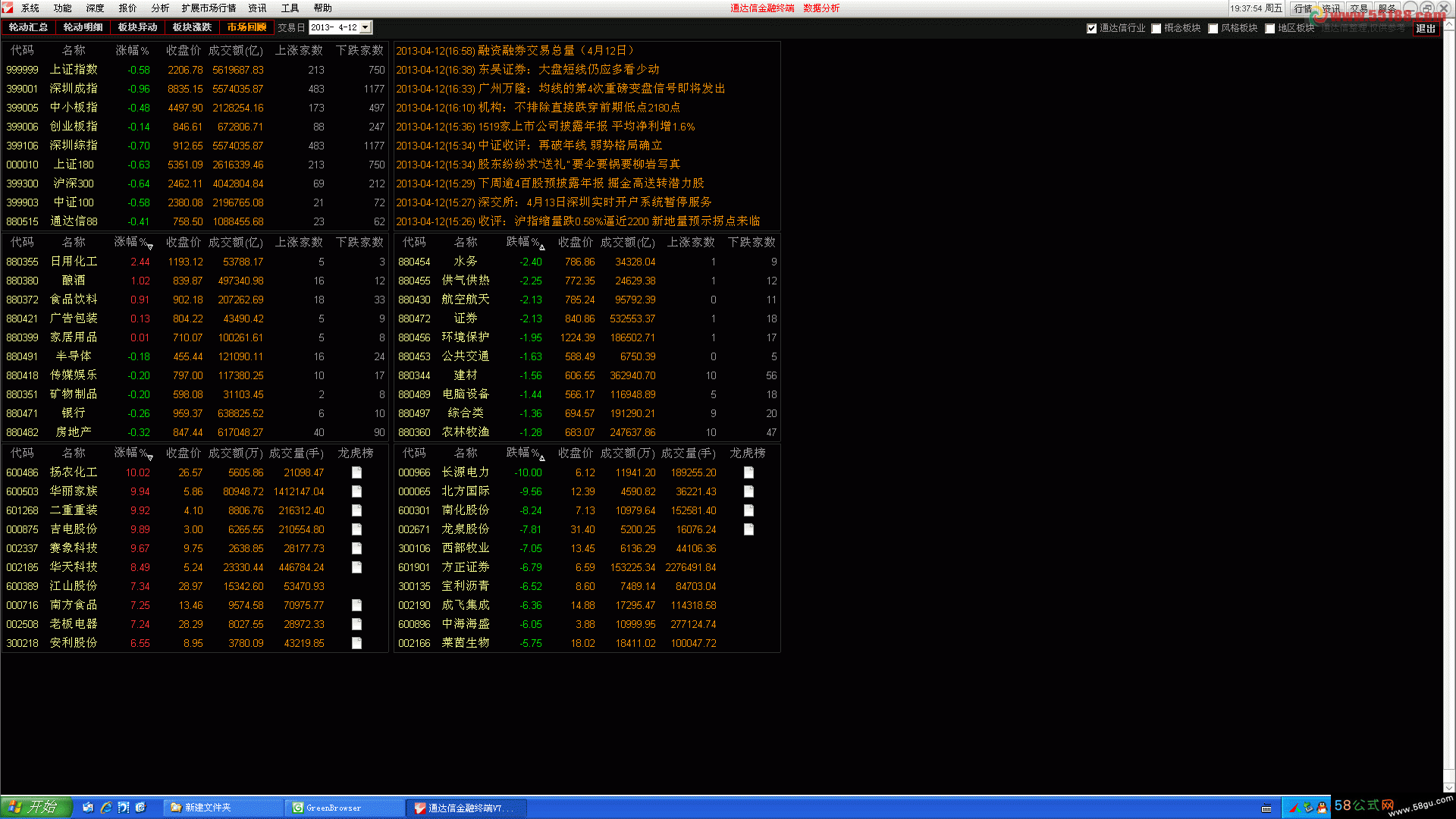
Task: Sort sector gainers by 涨幅% column
Action: coord(133,242)
